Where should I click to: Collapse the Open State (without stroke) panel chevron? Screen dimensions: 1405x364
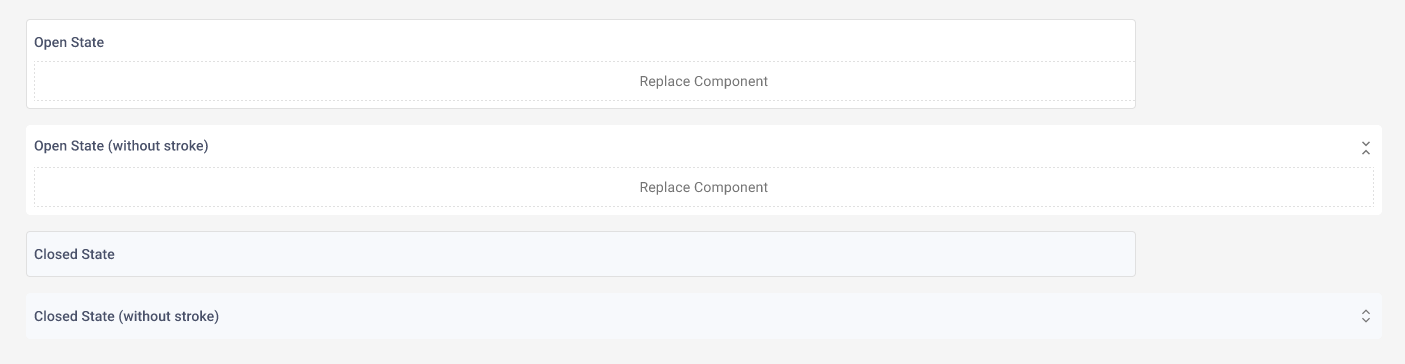(1365, 147)
